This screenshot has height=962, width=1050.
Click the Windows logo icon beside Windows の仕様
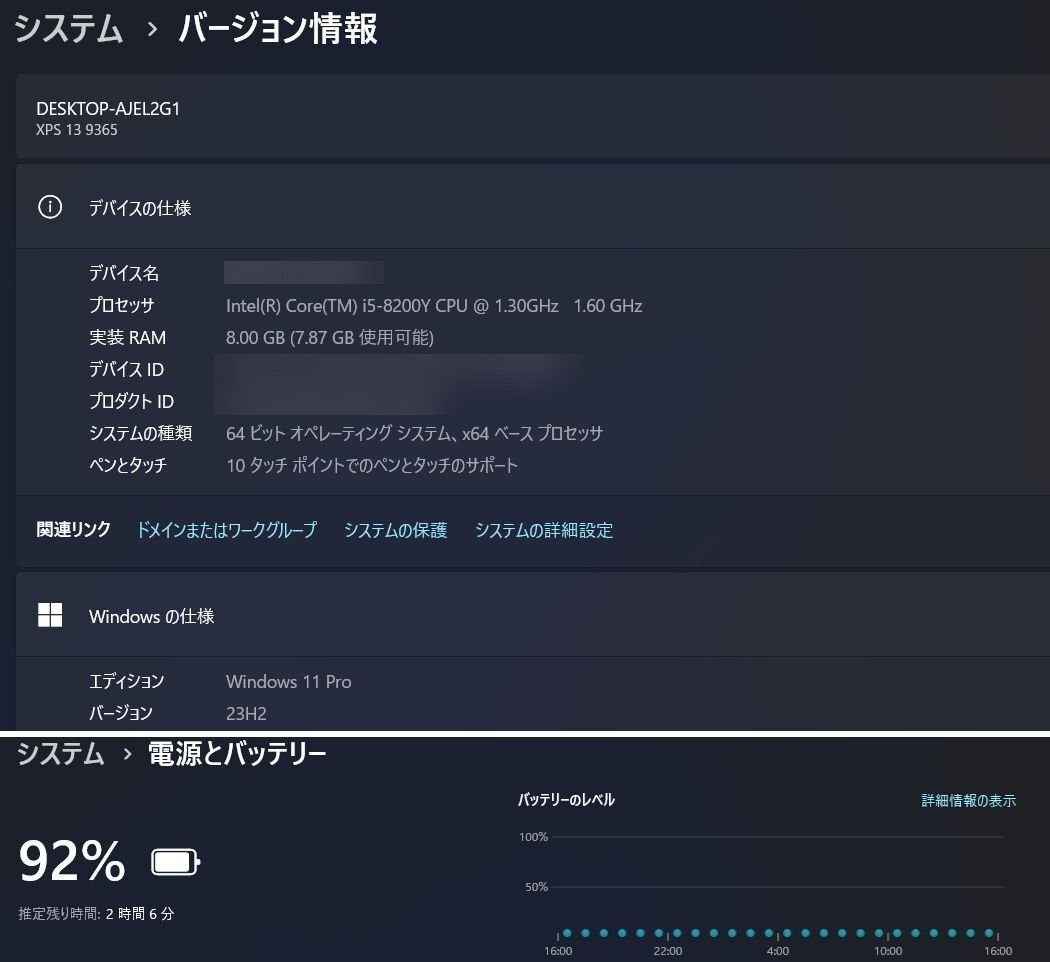(50, 615)
